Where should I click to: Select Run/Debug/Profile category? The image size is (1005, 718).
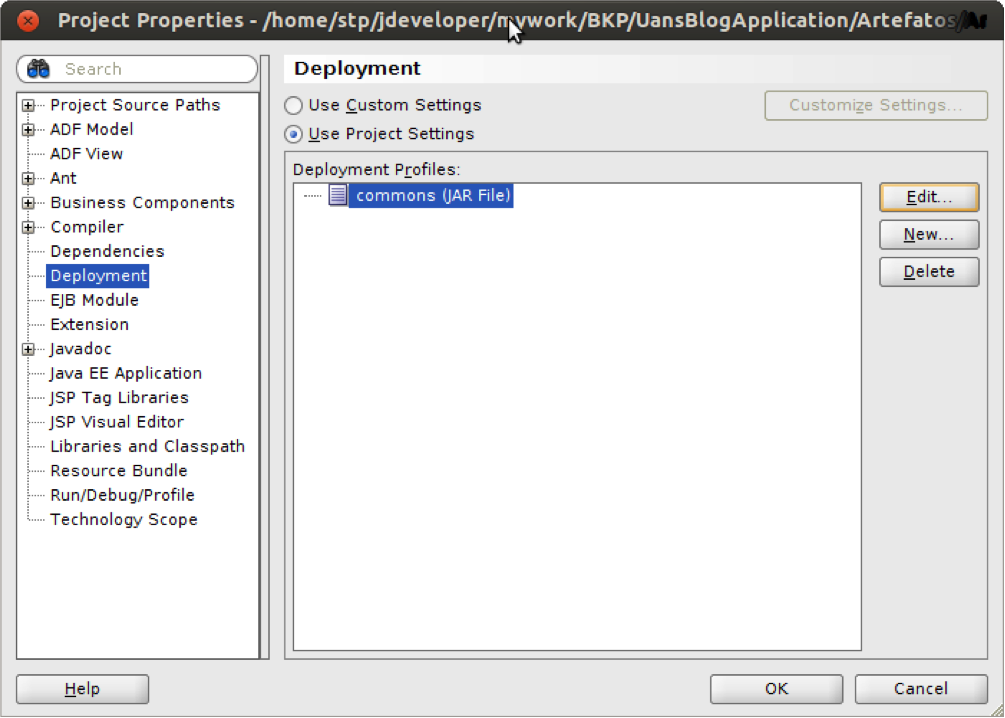(x=122, y=495)
